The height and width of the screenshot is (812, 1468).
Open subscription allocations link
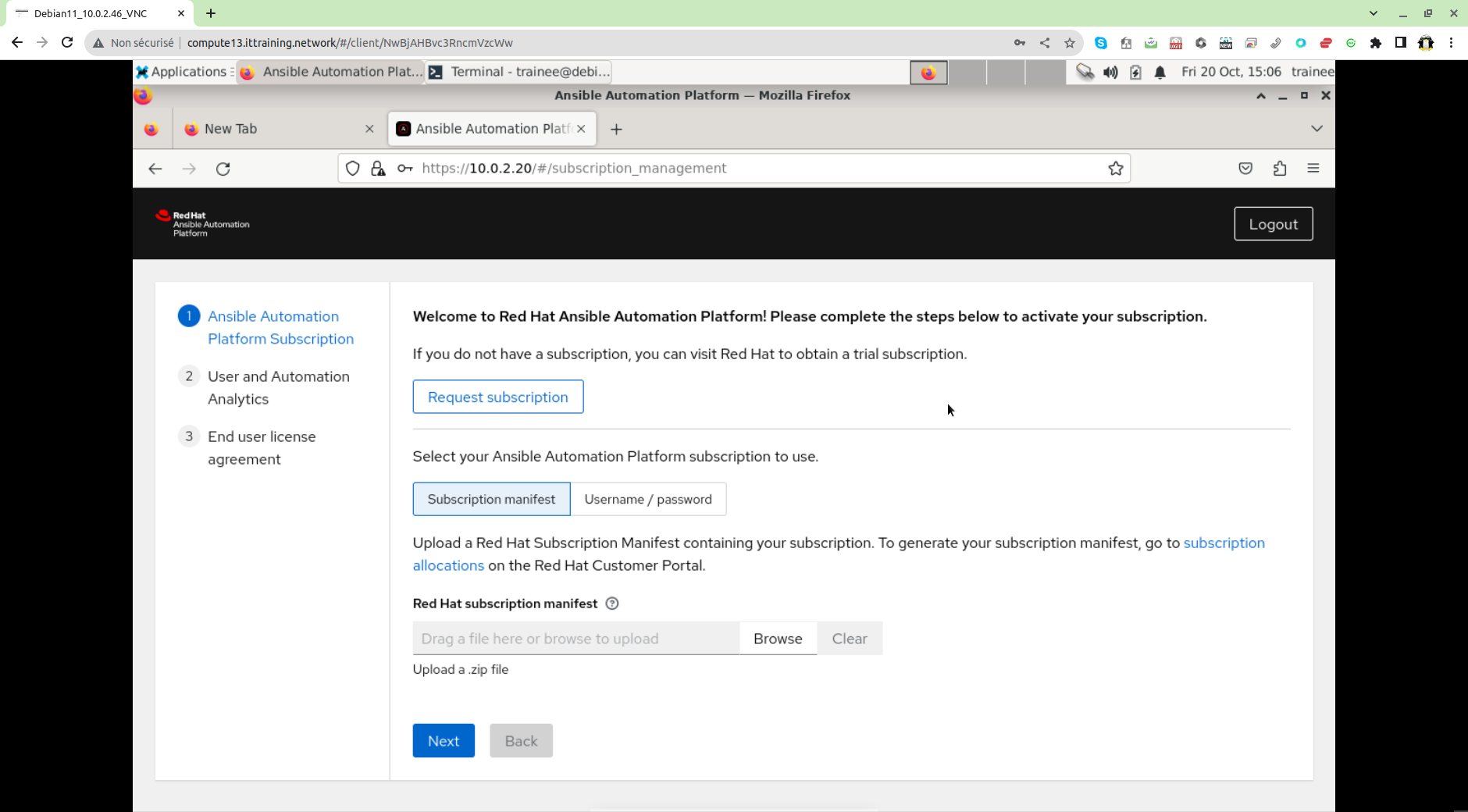1224,543
